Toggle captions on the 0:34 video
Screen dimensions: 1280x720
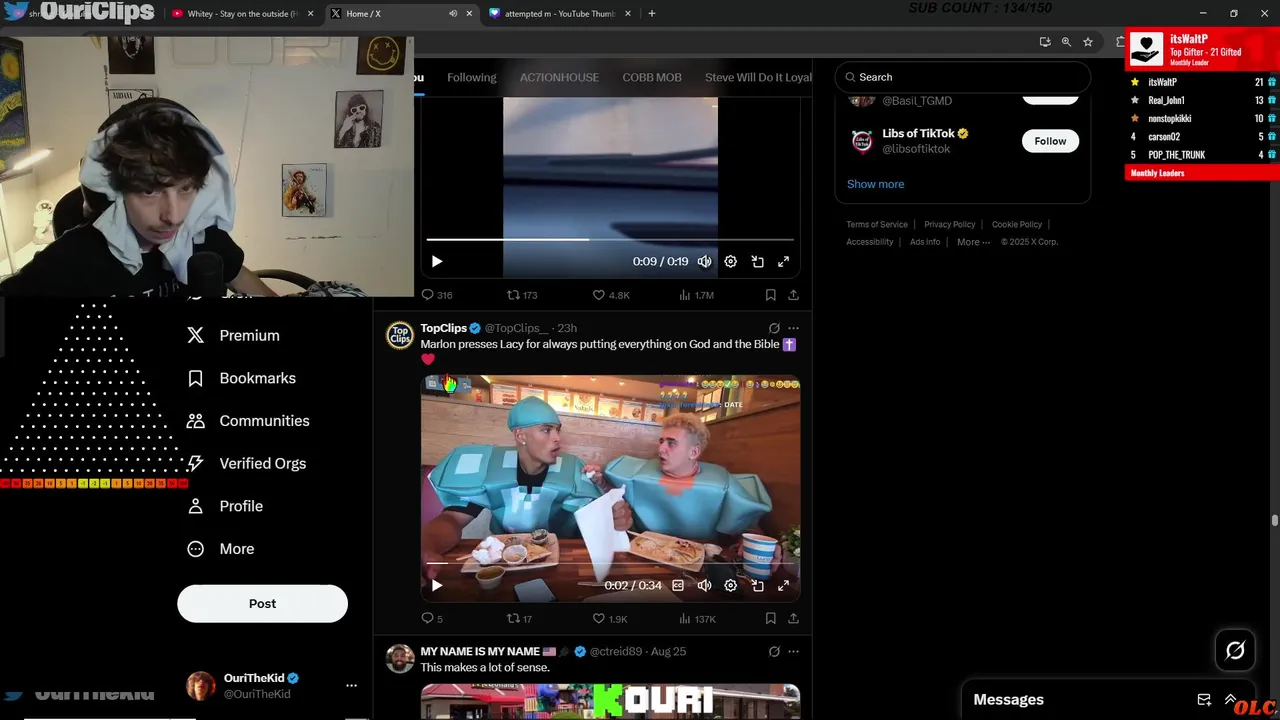pyautogui.click(x=678, y=585)
